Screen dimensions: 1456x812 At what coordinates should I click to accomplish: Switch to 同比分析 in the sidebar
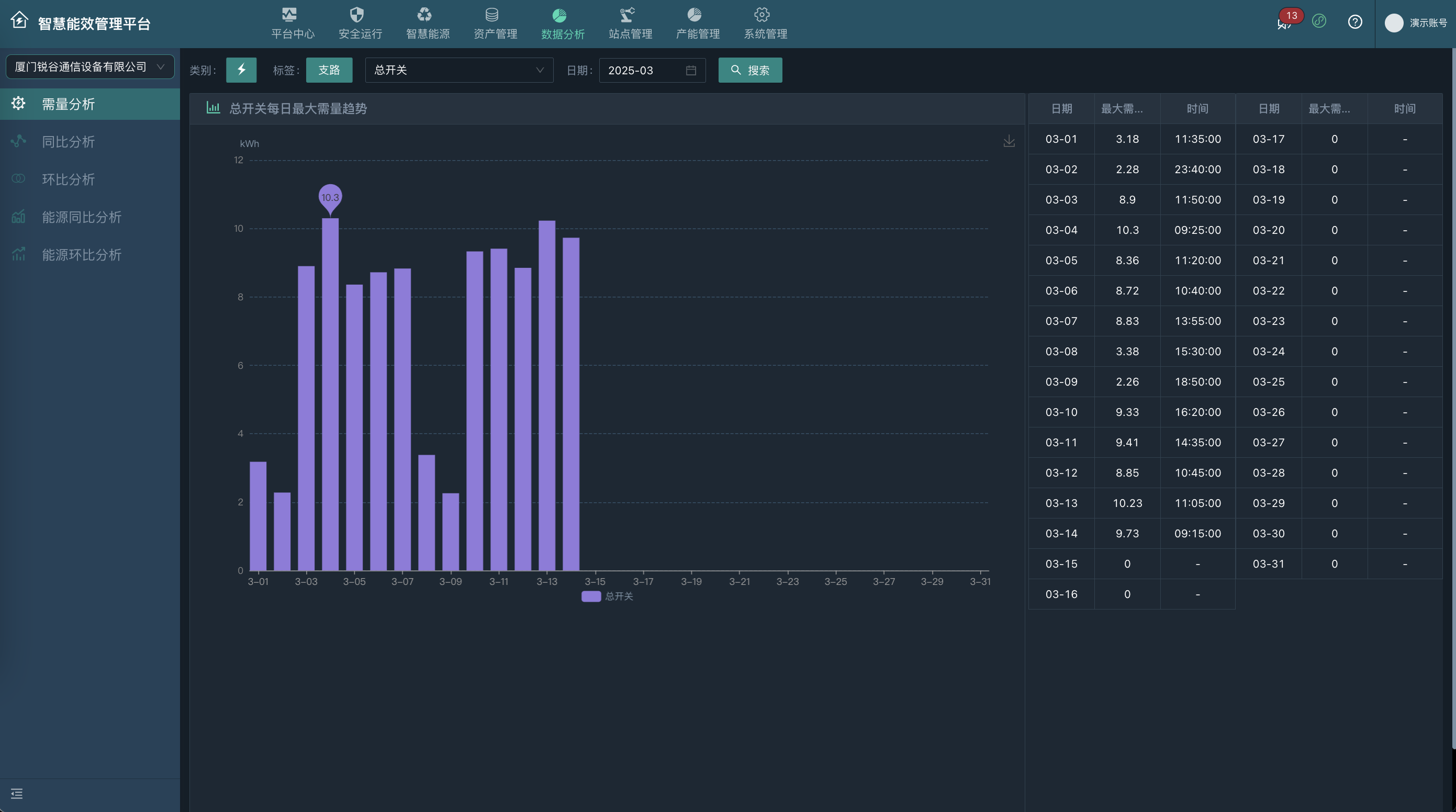pos(68,142)
